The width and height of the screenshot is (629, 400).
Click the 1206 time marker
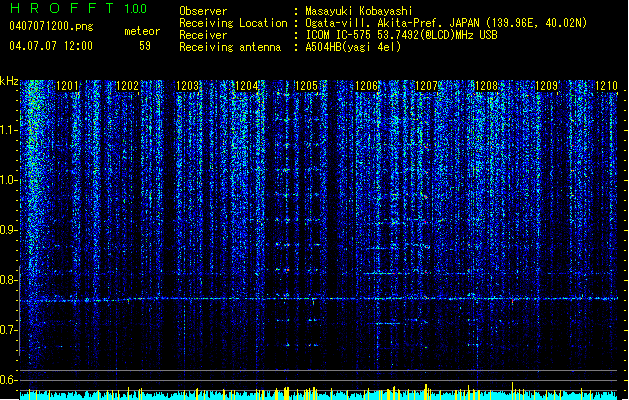pos(367,86)
